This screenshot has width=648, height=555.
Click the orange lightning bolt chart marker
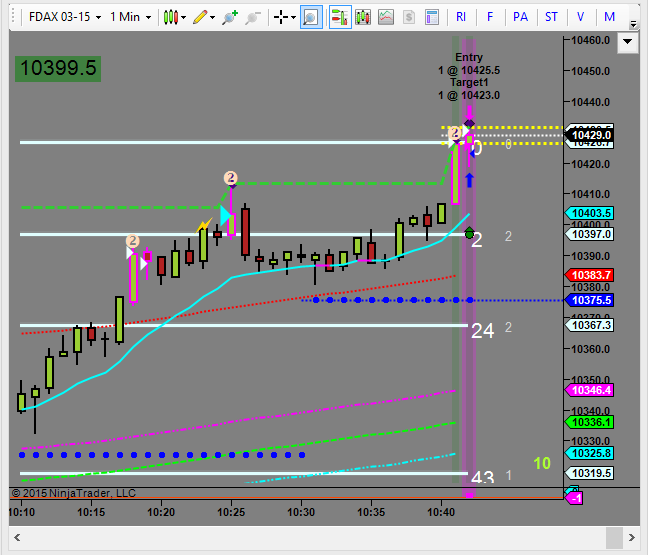[x=203, y=225]
